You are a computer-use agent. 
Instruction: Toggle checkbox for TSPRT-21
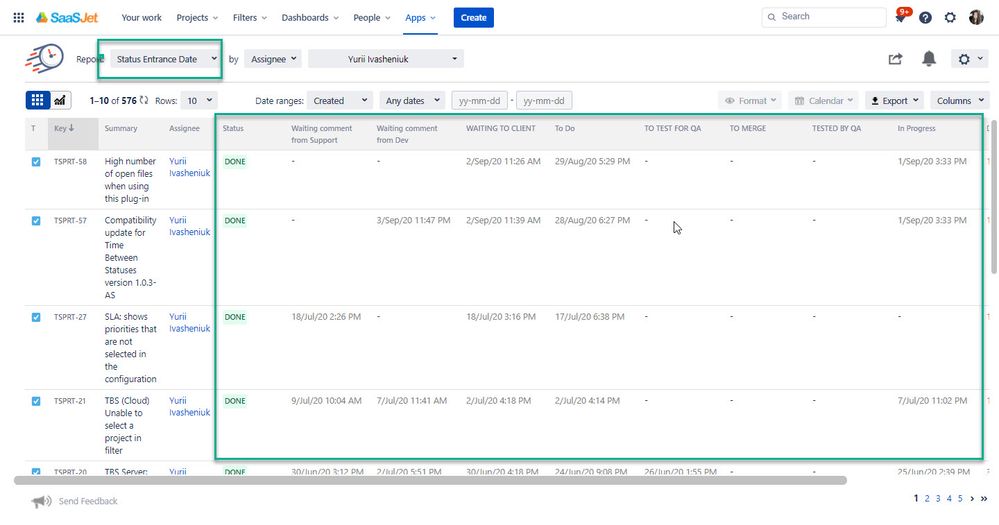click(36, 401)
